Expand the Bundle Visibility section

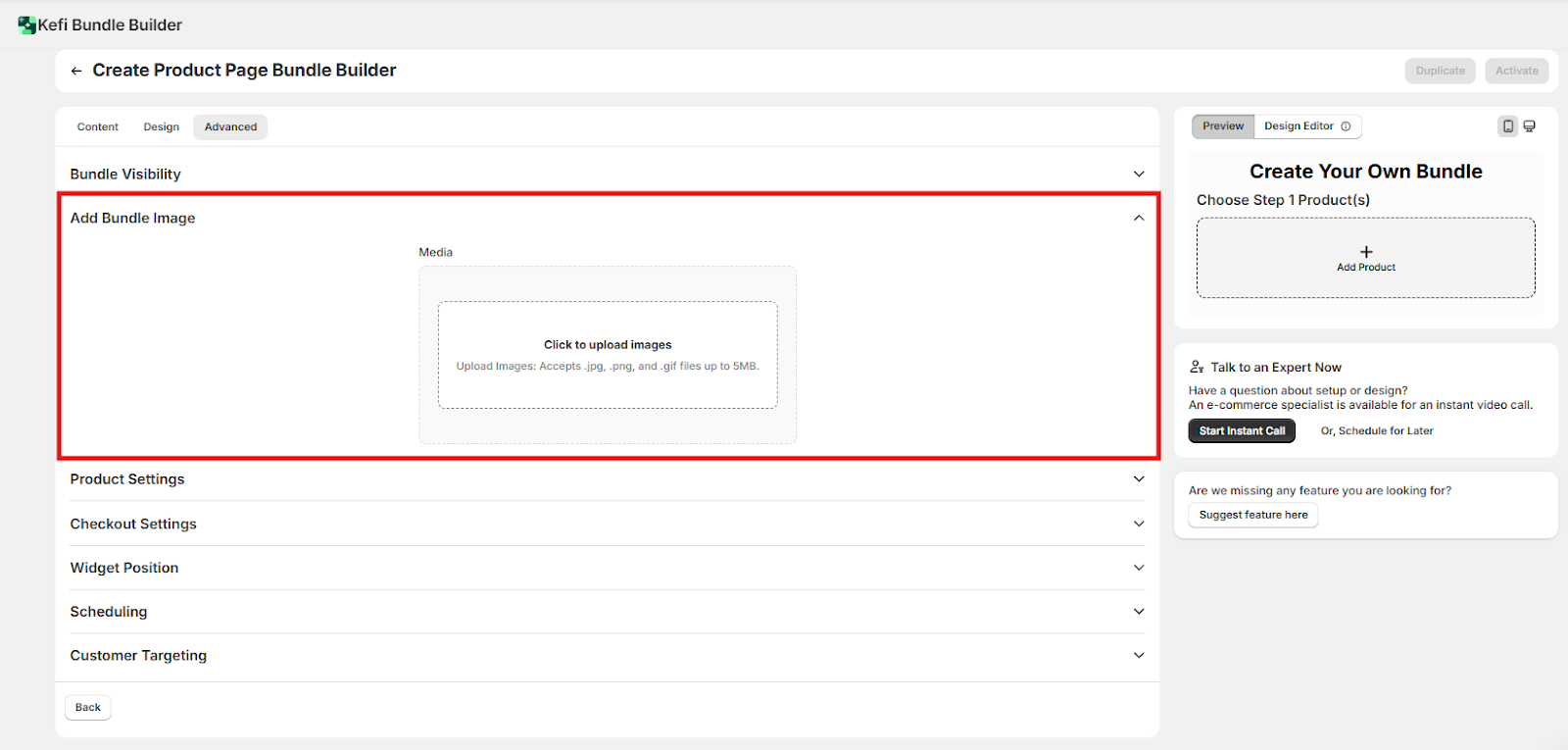tap(1139, 175)
